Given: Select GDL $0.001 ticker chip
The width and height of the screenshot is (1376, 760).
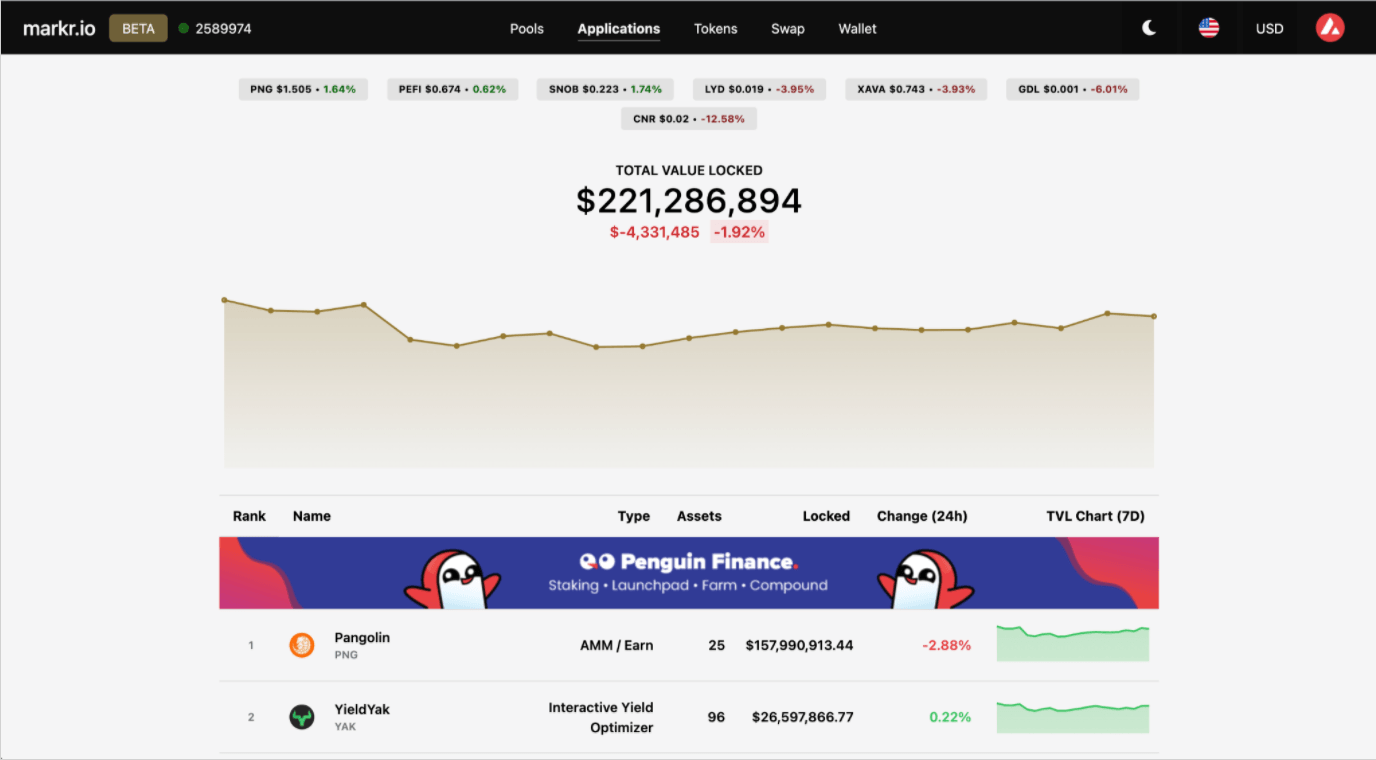Looking at the screenshot, I should (x=1072, y=89).
